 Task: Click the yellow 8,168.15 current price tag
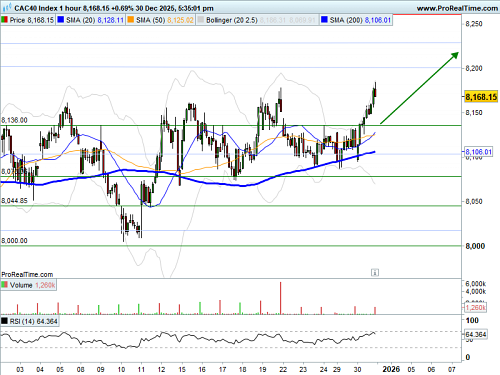481,97
